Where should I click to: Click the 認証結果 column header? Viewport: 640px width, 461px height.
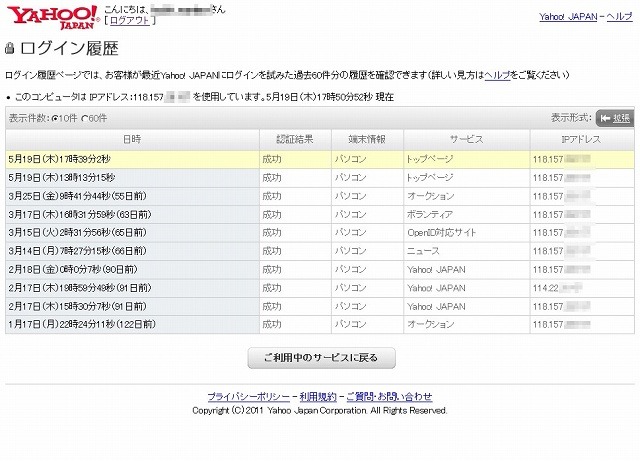[295, 140]
